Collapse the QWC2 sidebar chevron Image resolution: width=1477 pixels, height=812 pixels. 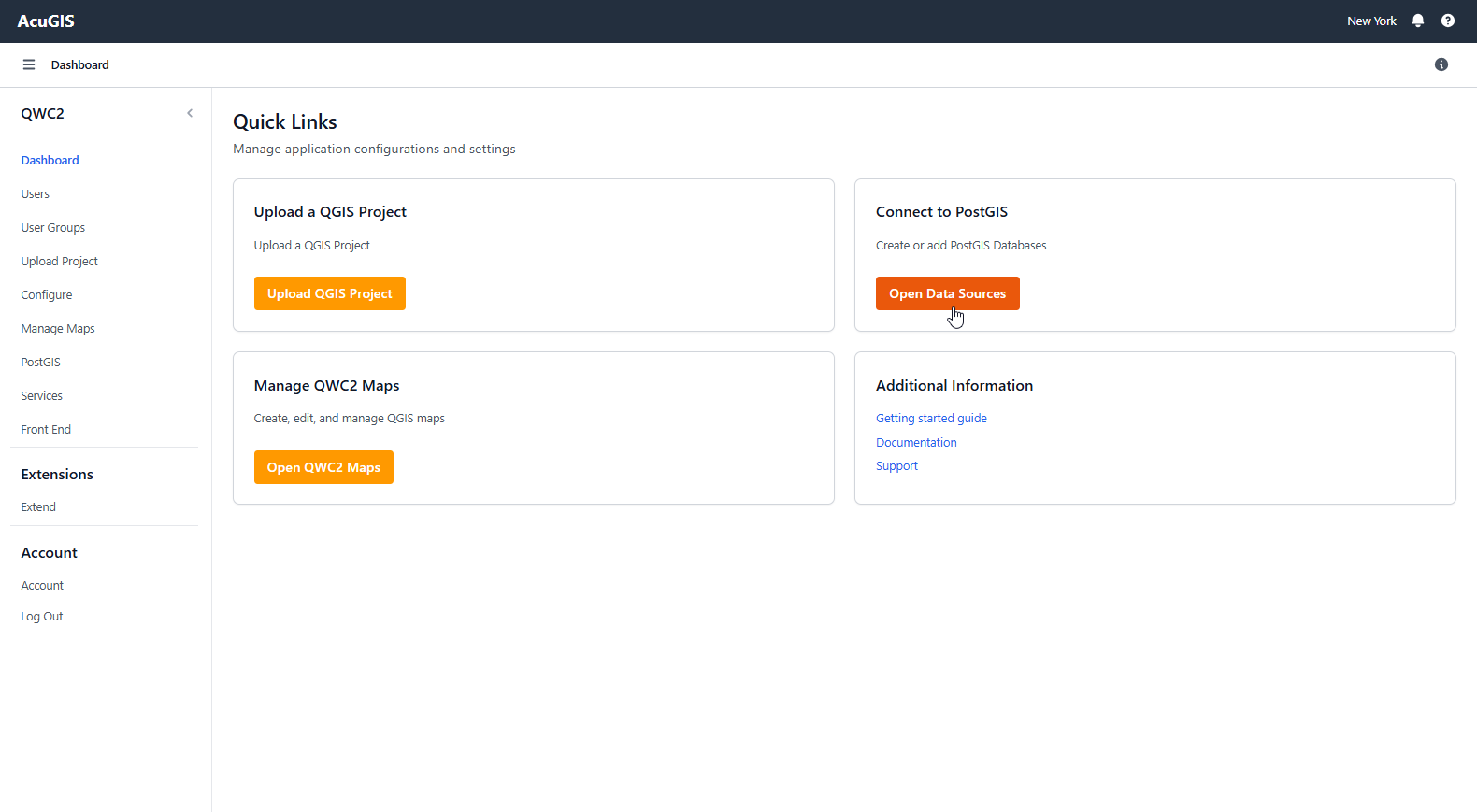click(190, 113)
